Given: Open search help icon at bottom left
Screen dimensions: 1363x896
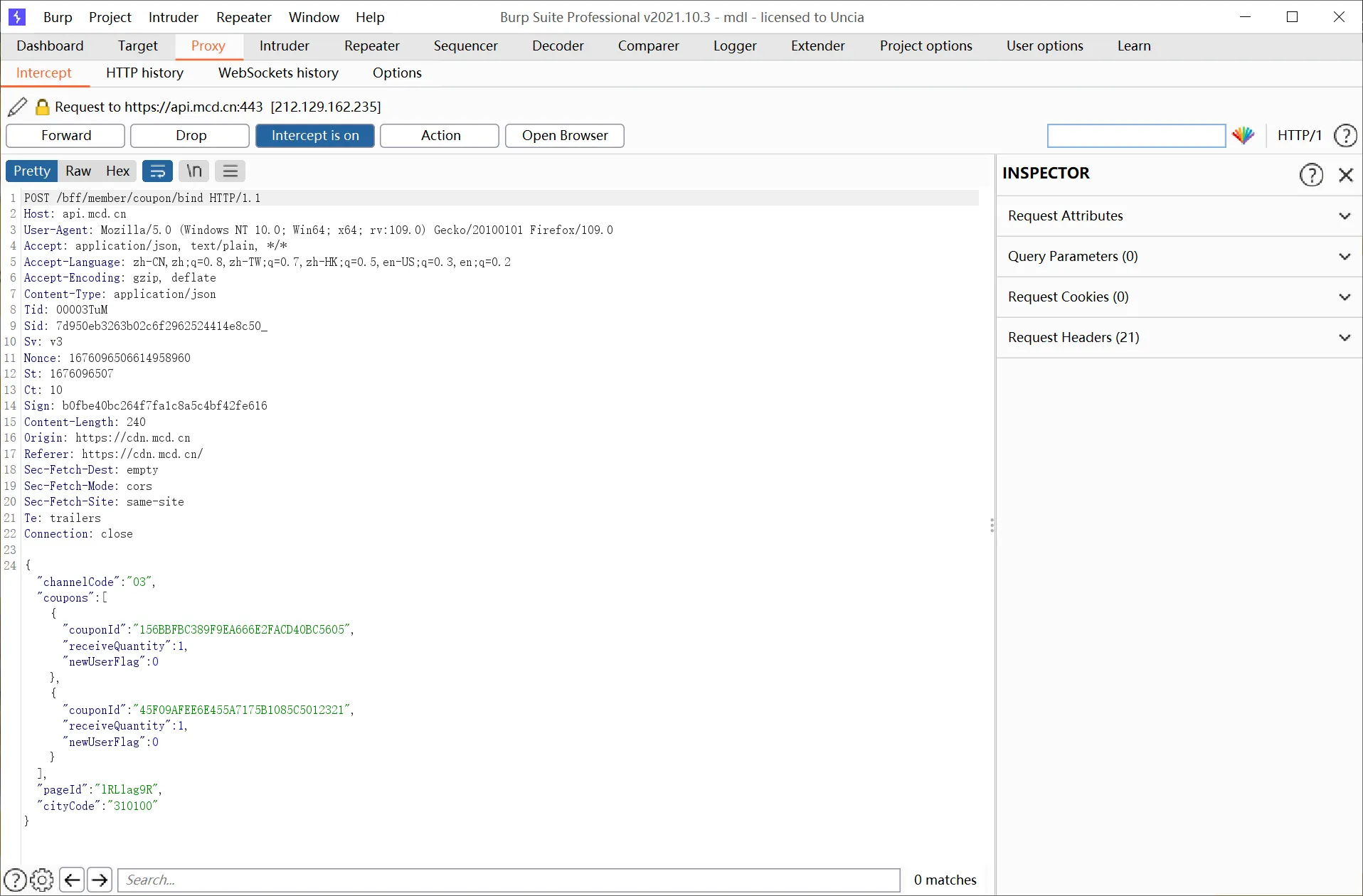Looking at the screenshot, I should 15,880.
